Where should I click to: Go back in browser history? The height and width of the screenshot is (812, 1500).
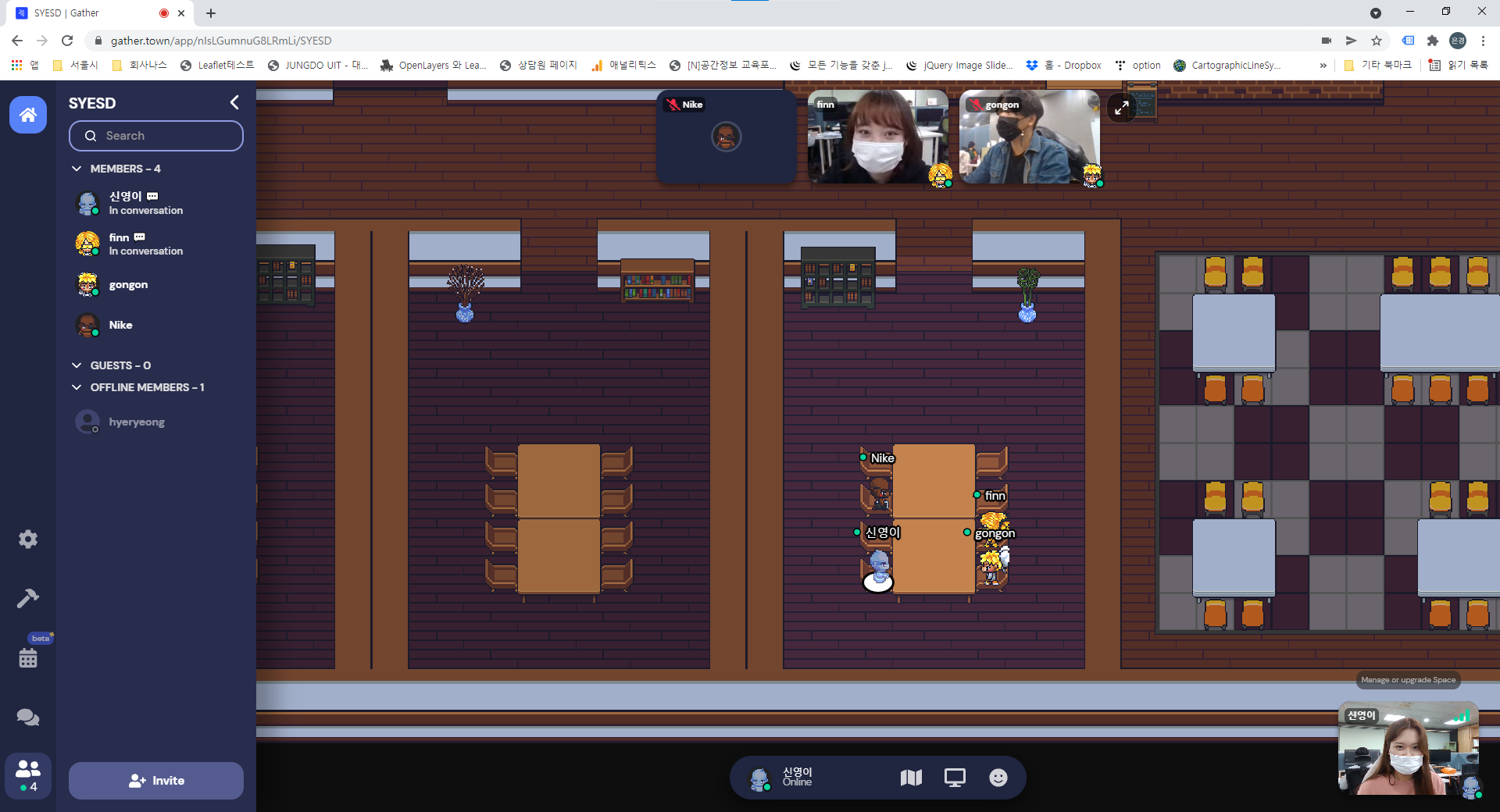[17, 41]
